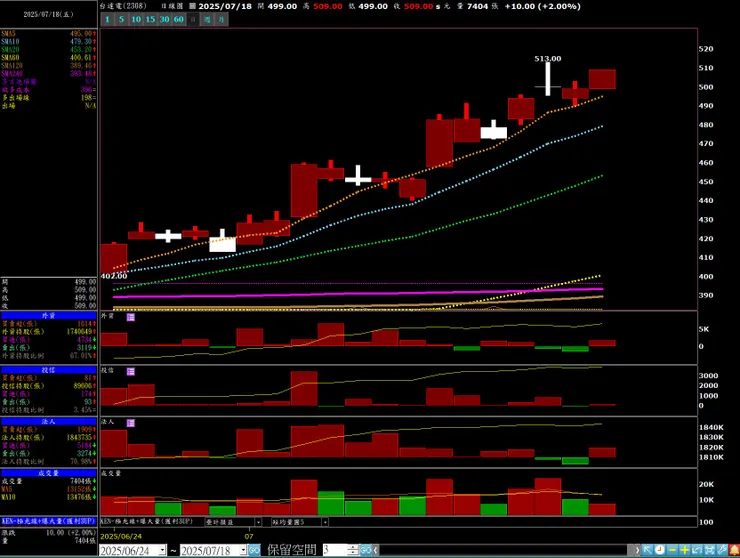Open settings icon in the 投信 sub-chart
This screenshot has height=558, width=740.
point(131,372)
